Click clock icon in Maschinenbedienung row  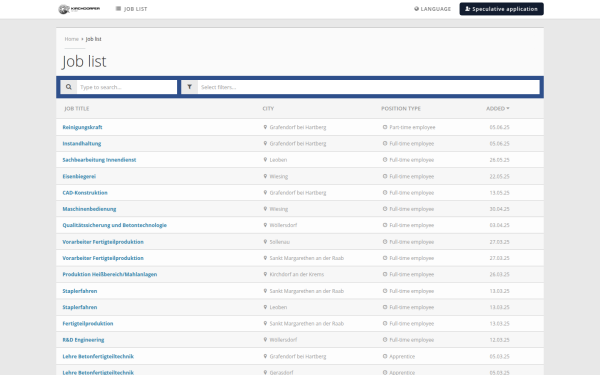tap(385, 209)
